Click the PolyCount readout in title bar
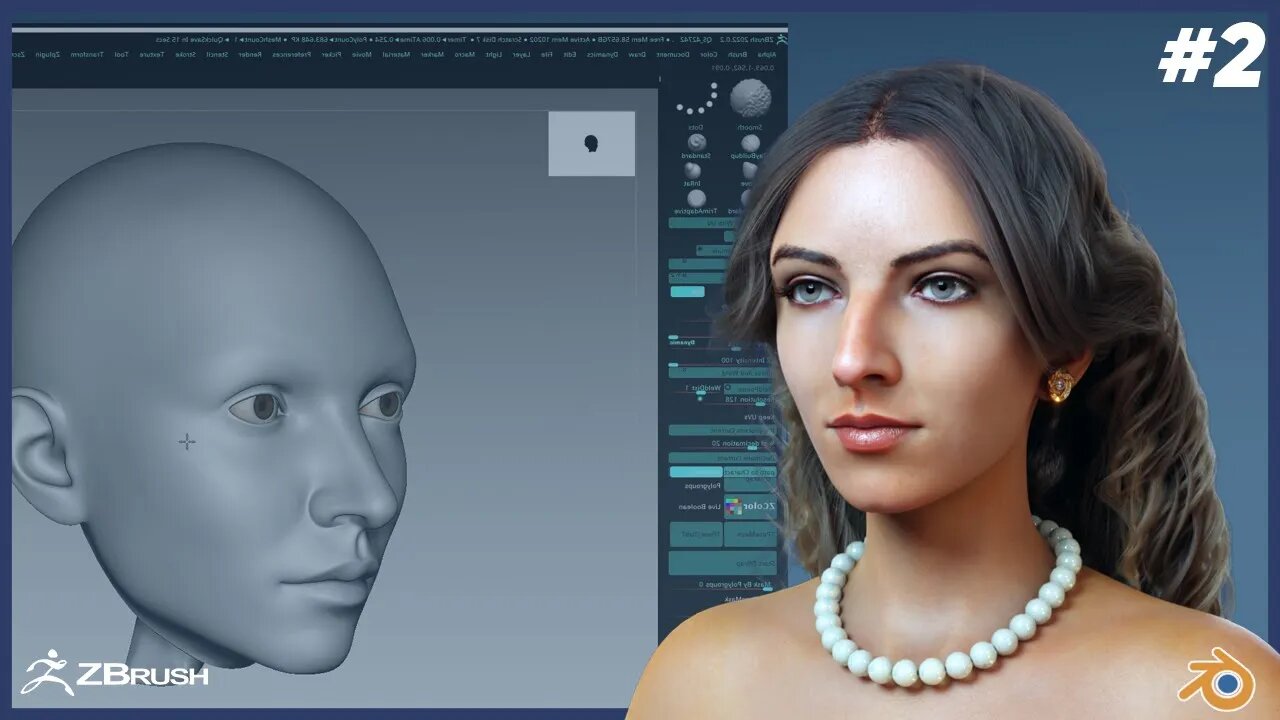Viewport: 1280px width, 720px height. 330,39
